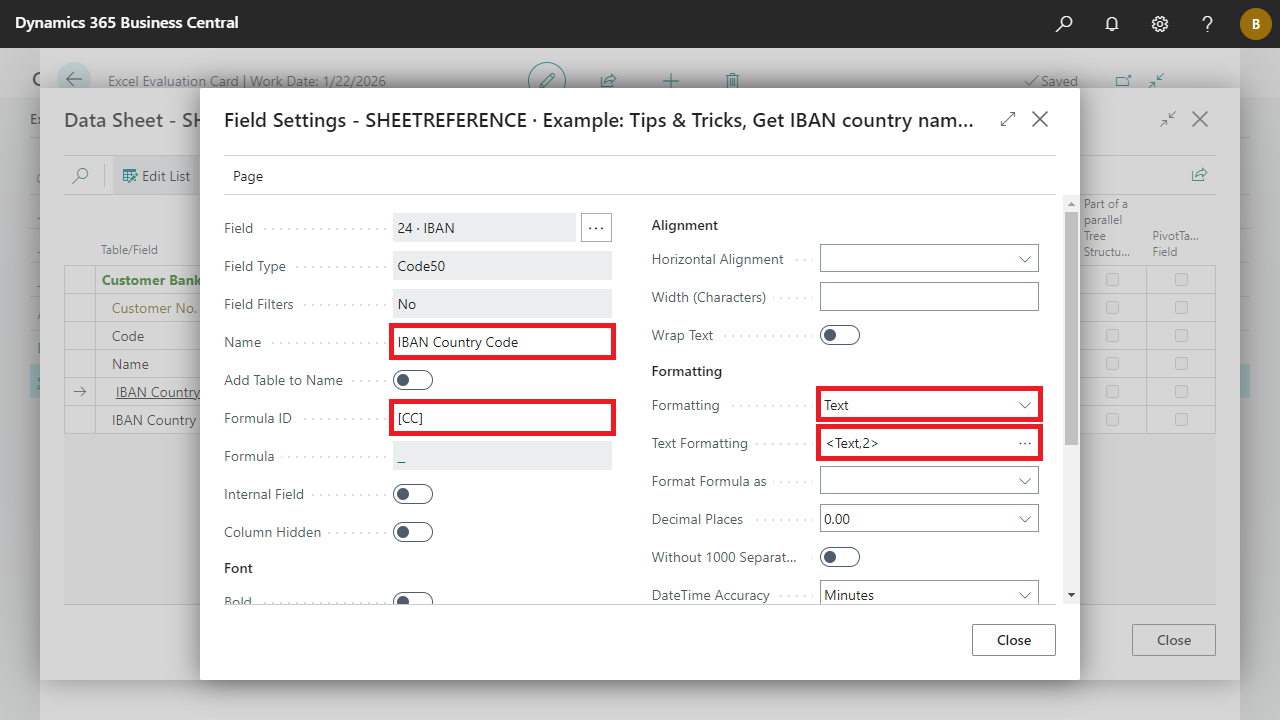Open the settings gear menu
This screenshot has height=720, width=1280.
point(1160,23)
